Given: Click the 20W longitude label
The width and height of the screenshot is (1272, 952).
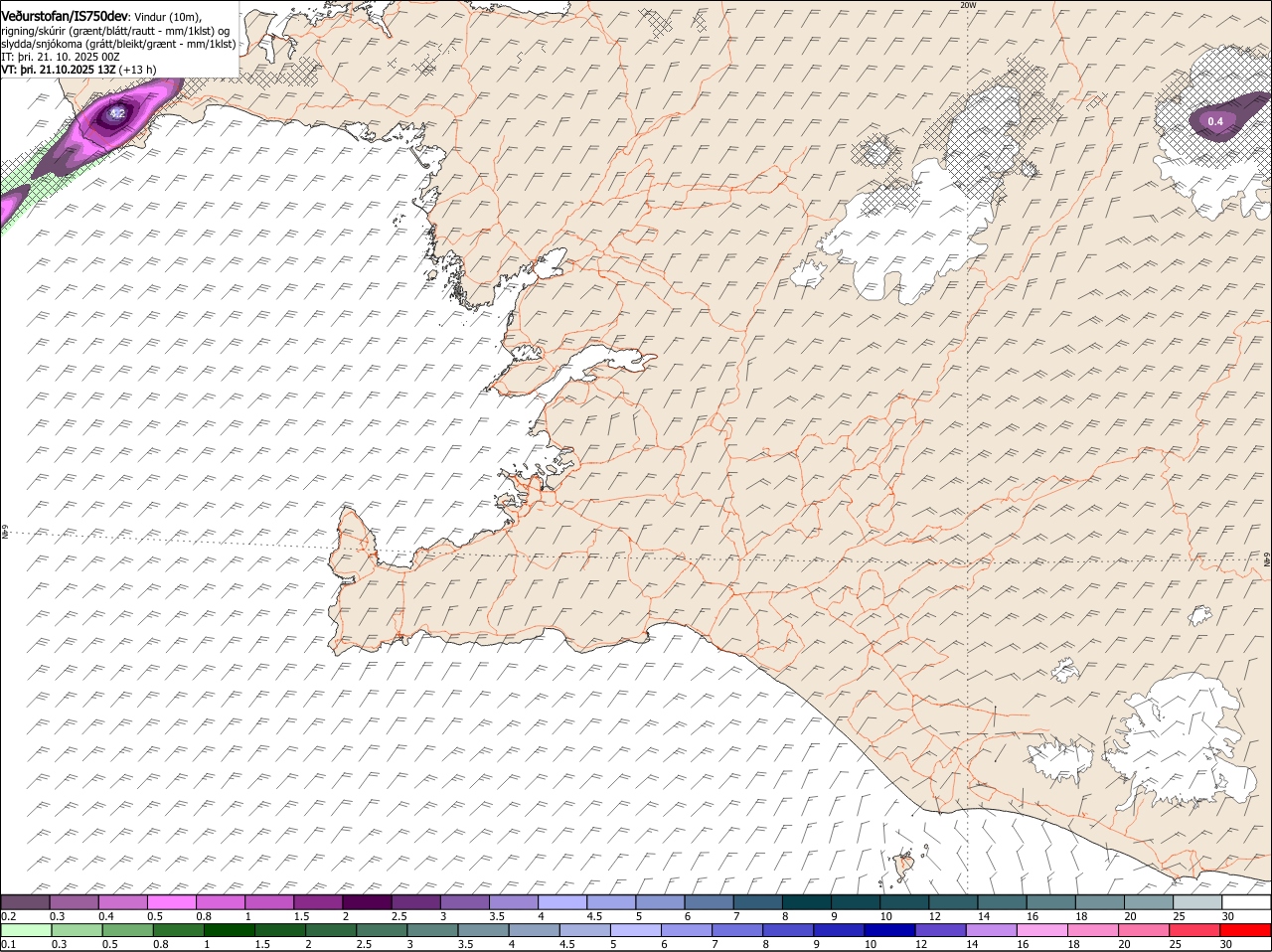Looking at the screenshot, I should click(969, 5).
